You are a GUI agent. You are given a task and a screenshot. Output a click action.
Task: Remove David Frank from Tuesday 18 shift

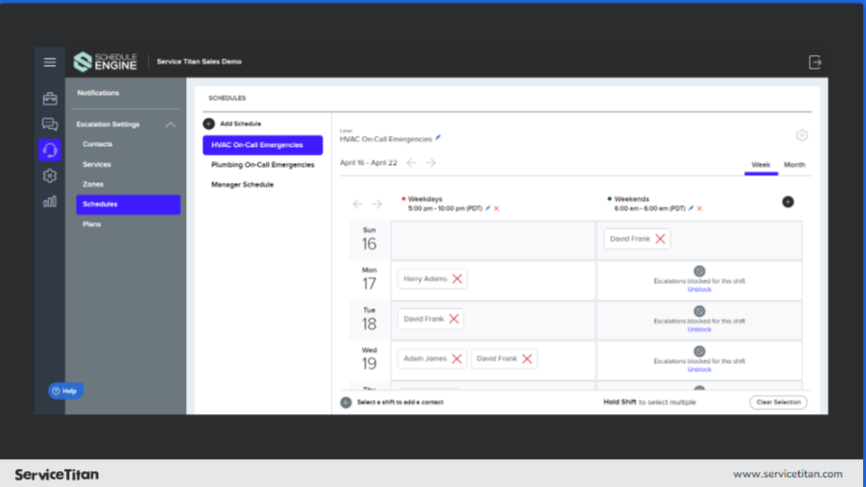pyautogui.click(x=453, y=319)
